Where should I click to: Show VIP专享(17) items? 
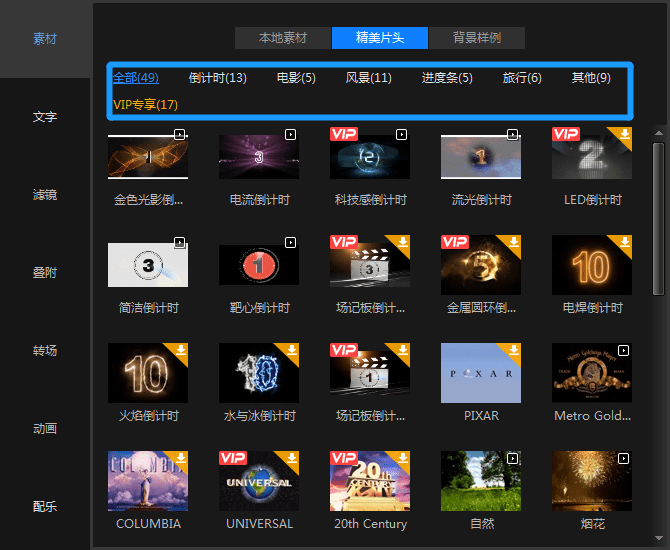coord(145,105)
